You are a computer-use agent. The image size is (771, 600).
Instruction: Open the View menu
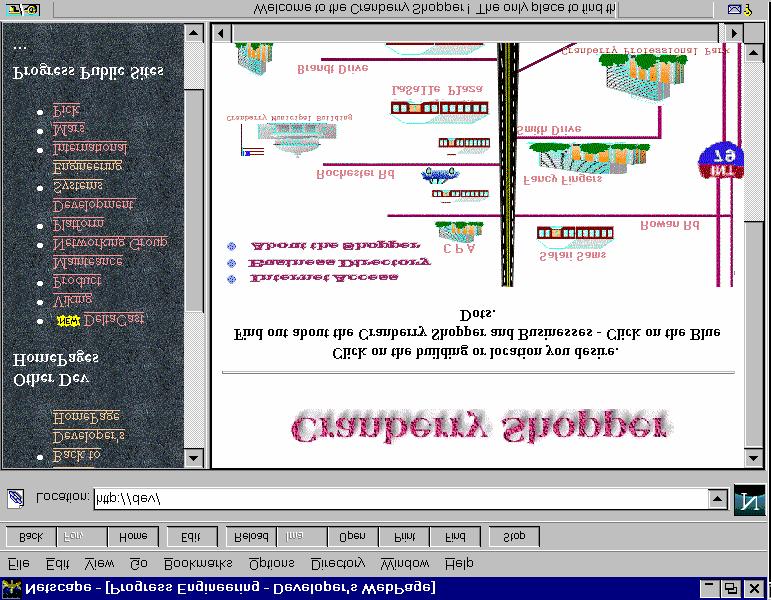99,564
